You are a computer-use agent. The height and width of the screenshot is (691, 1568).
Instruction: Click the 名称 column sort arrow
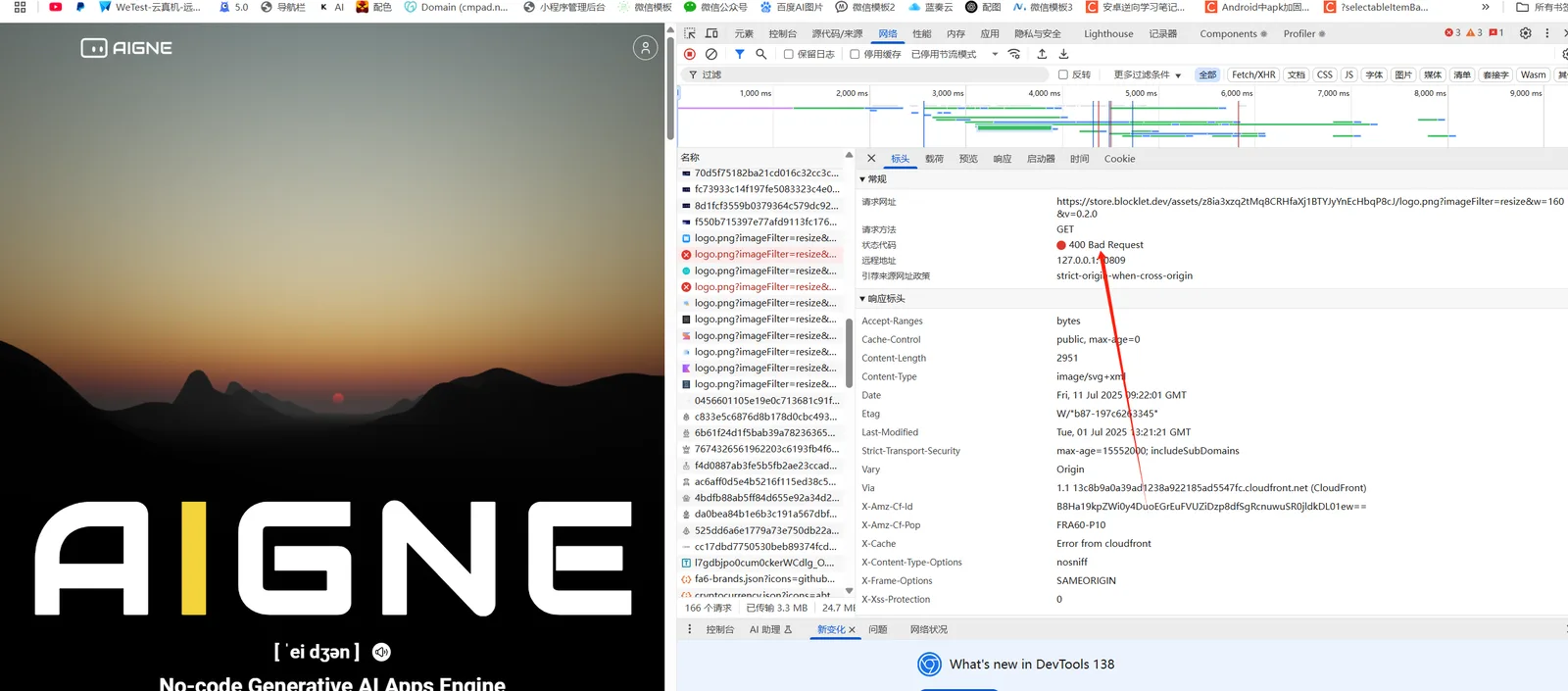[x=849, y=155]
